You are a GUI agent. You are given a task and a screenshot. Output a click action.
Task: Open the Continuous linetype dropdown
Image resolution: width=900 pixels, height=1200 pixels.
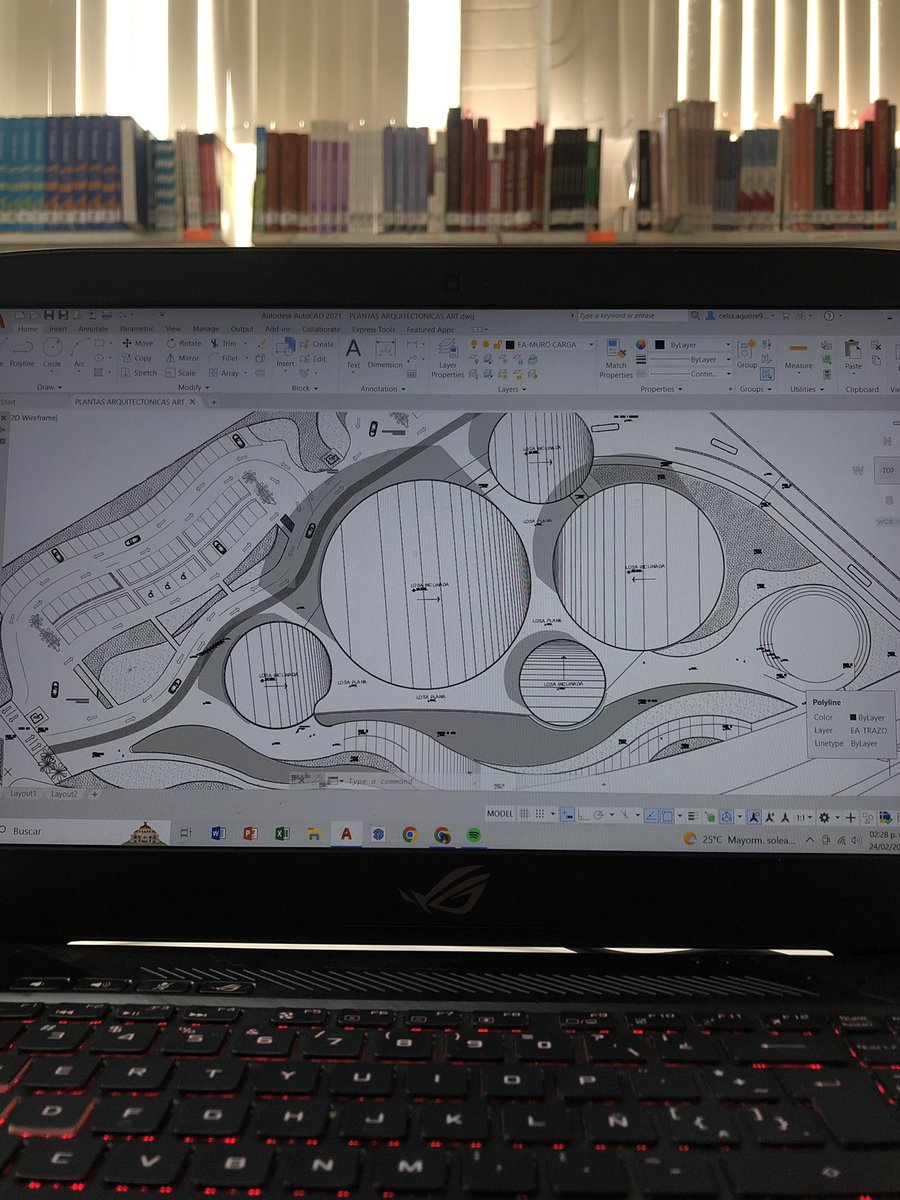(729, 374)
